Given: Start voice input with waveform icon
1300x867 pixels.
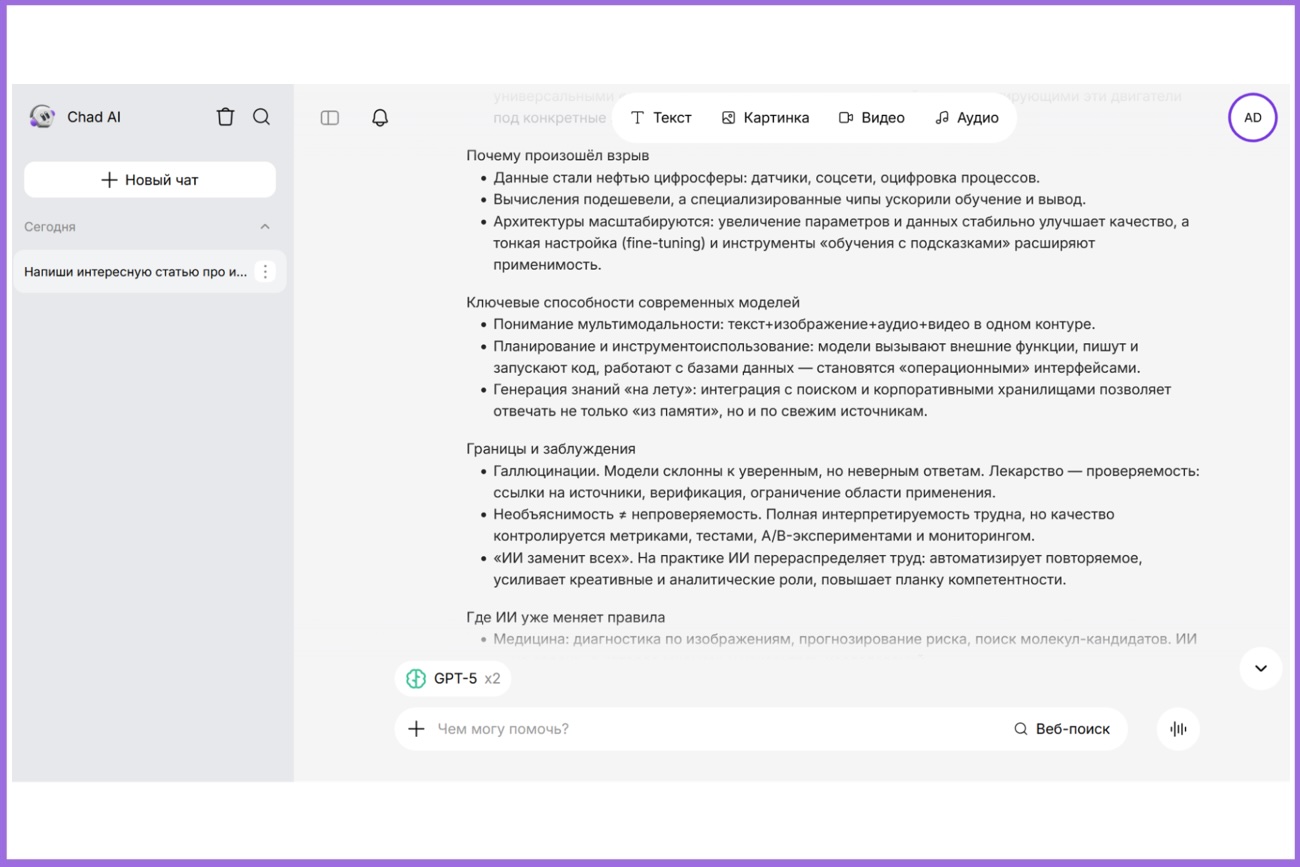Looking at the screenshot, I should tap(1178, 729).
